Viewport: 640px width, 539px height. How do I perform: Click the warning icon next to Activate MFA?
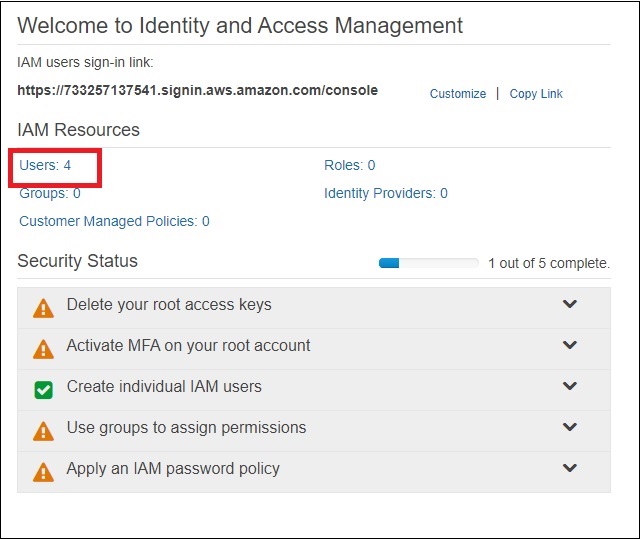click(44, 349)
